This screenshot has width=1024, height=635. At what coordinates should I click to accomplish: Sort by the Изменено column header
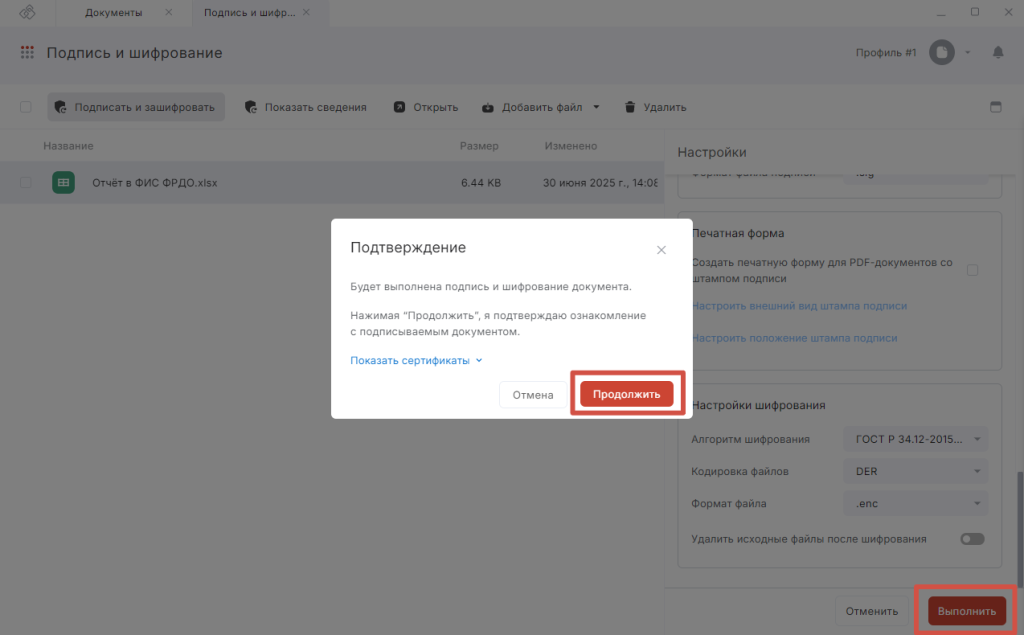571,146
